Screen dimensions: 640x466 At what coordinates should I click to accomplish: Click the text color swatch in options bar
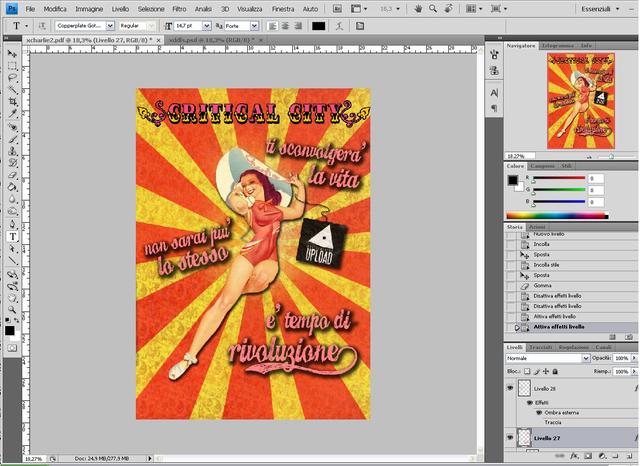318,26
